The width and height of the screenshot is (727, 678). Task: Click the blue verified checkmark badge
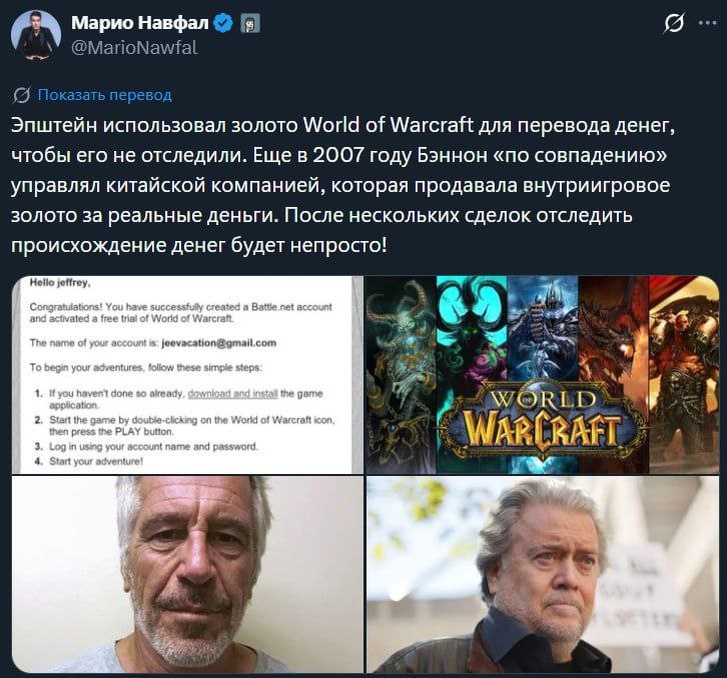(225, 23)
